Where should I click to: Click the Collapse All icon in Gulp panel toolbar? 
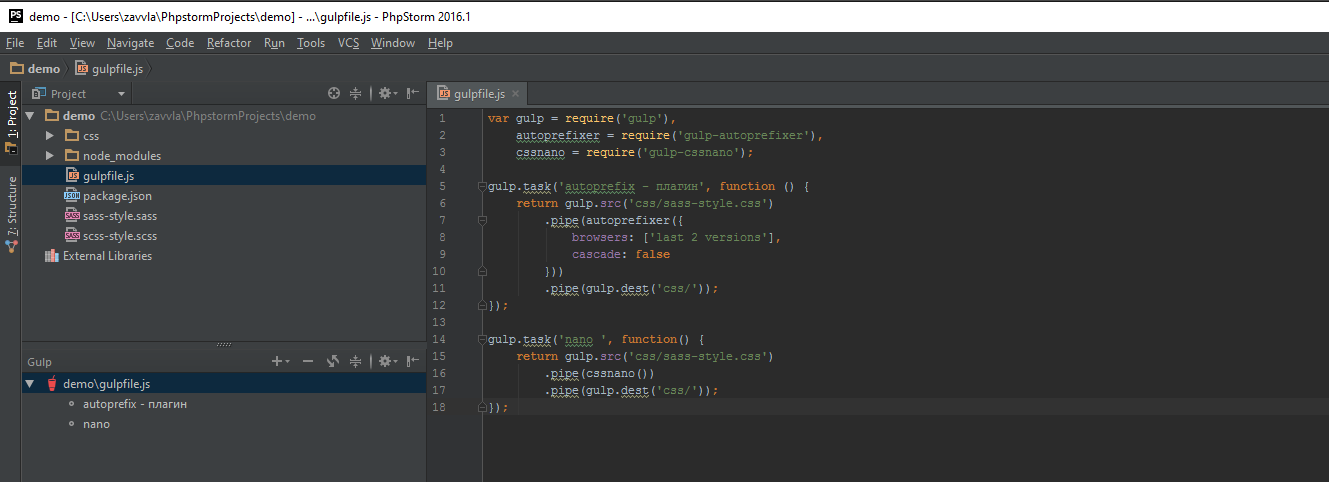pyautogui.click(x=355, y=361)
